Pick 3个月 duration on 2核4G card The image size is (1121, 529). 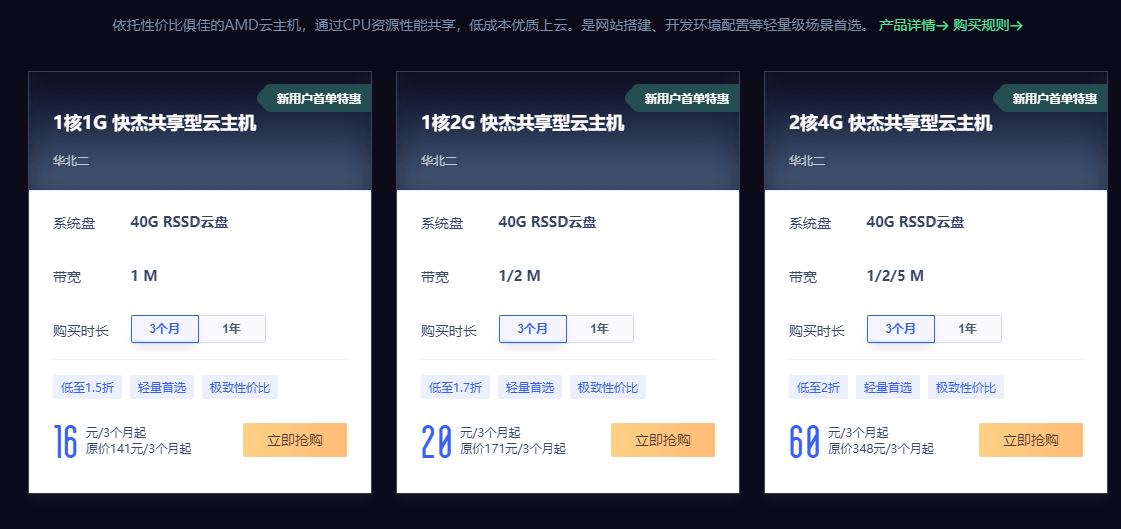pyautogui.click(x=901, y=329)
